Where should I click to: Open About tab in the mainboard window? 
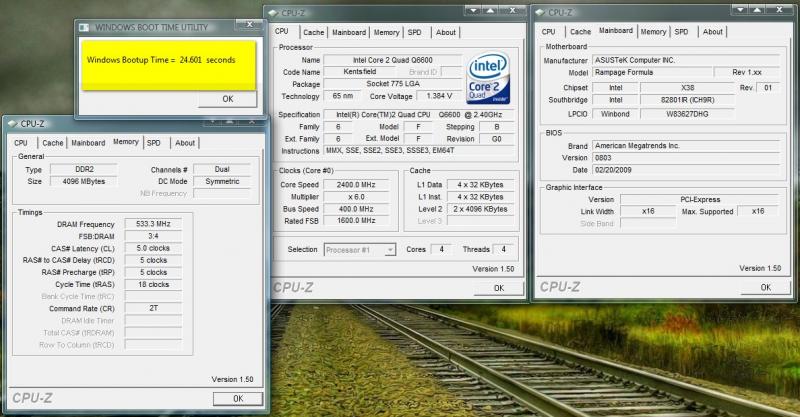coord(712,32)
